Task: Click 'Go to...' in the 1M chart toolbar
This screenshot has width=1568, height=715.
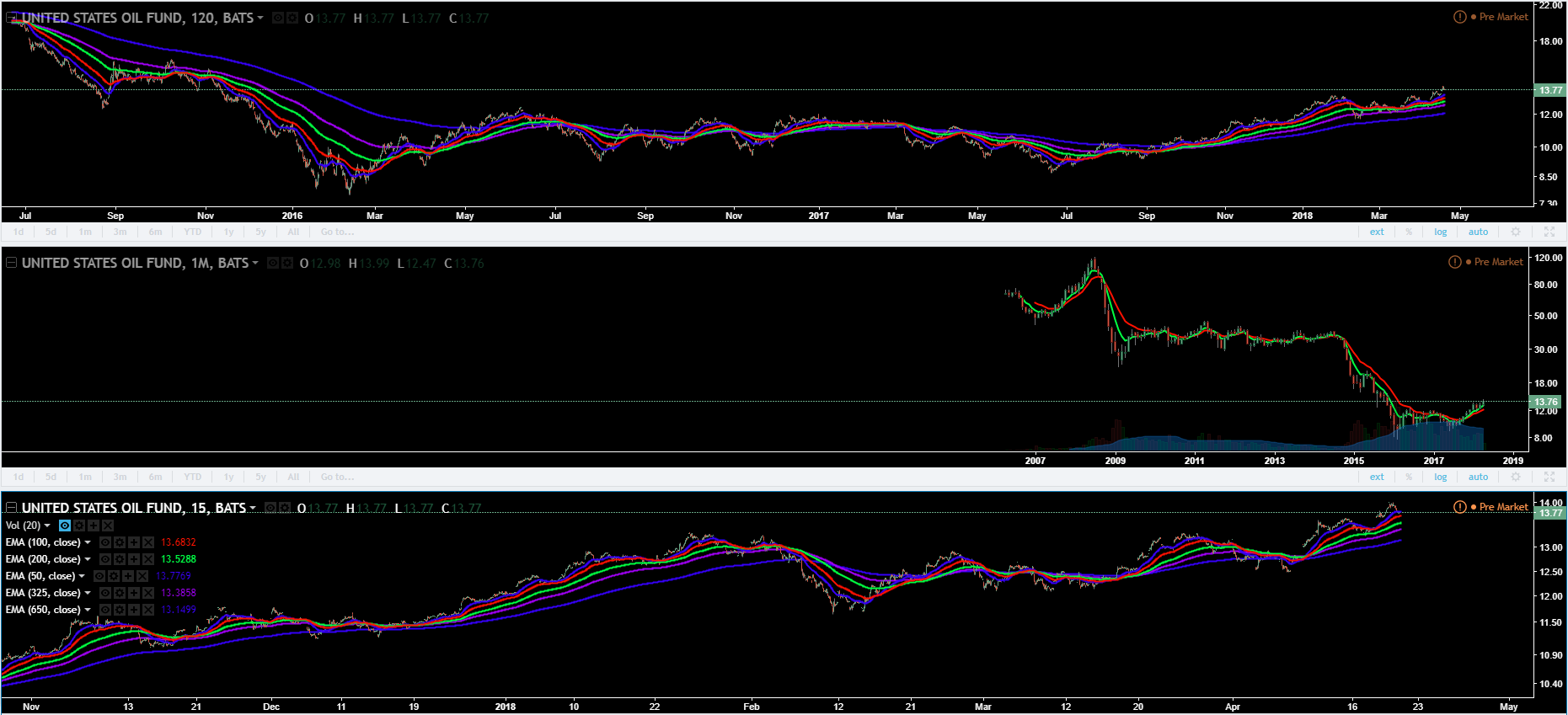Action: [338, 477]
